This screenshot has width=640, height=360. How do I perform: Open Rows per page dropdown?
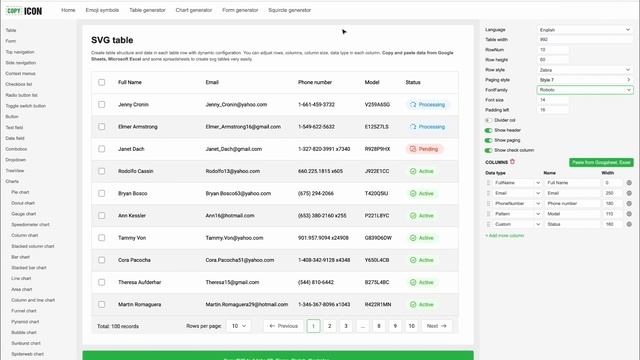pyautogui.click(x=239, y=326)
